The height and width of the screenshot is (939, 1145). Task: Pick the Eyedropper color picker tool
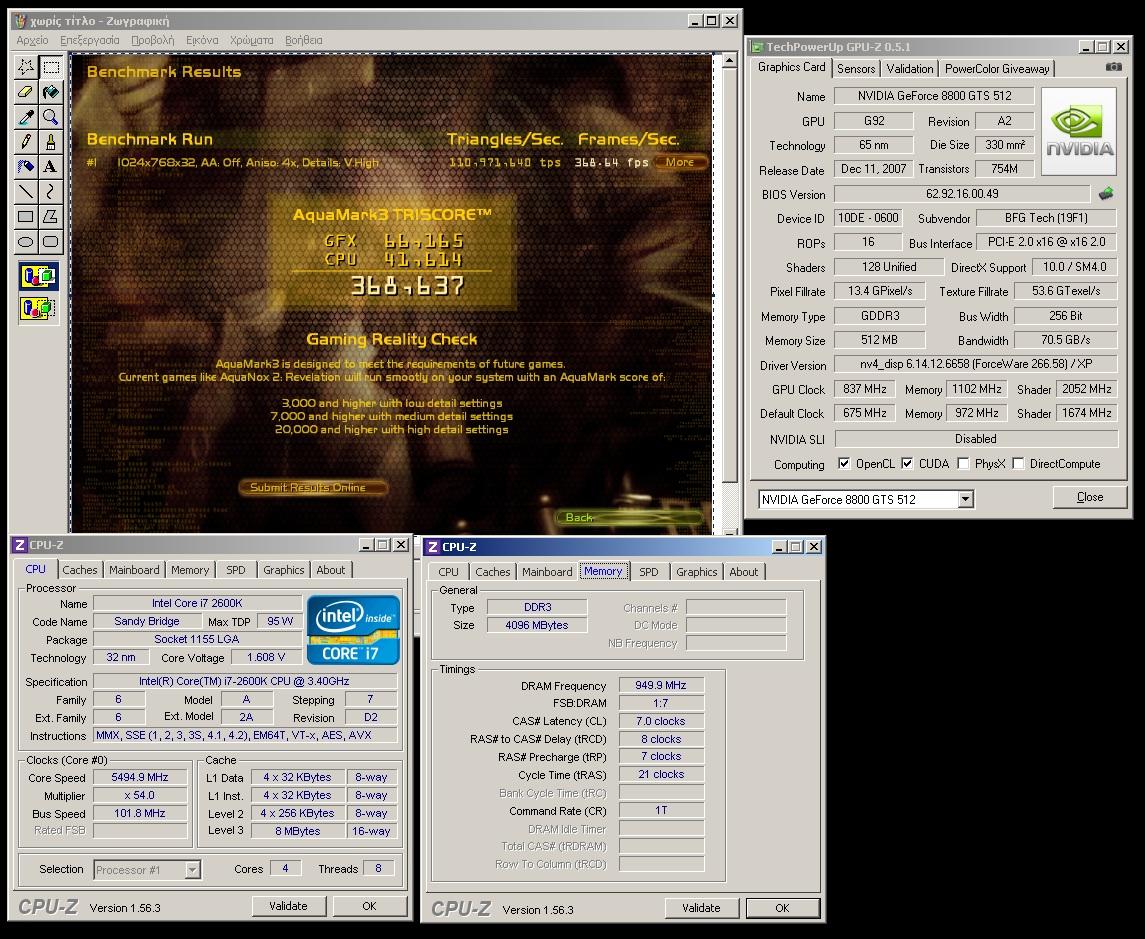tap(26, 117)
